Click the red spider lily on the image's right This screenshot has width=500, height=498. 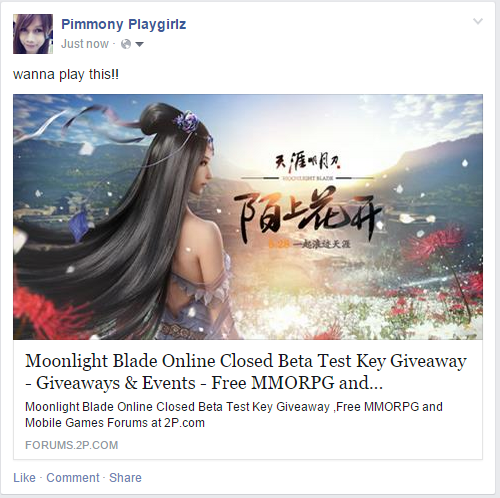(x=433, y=245)
